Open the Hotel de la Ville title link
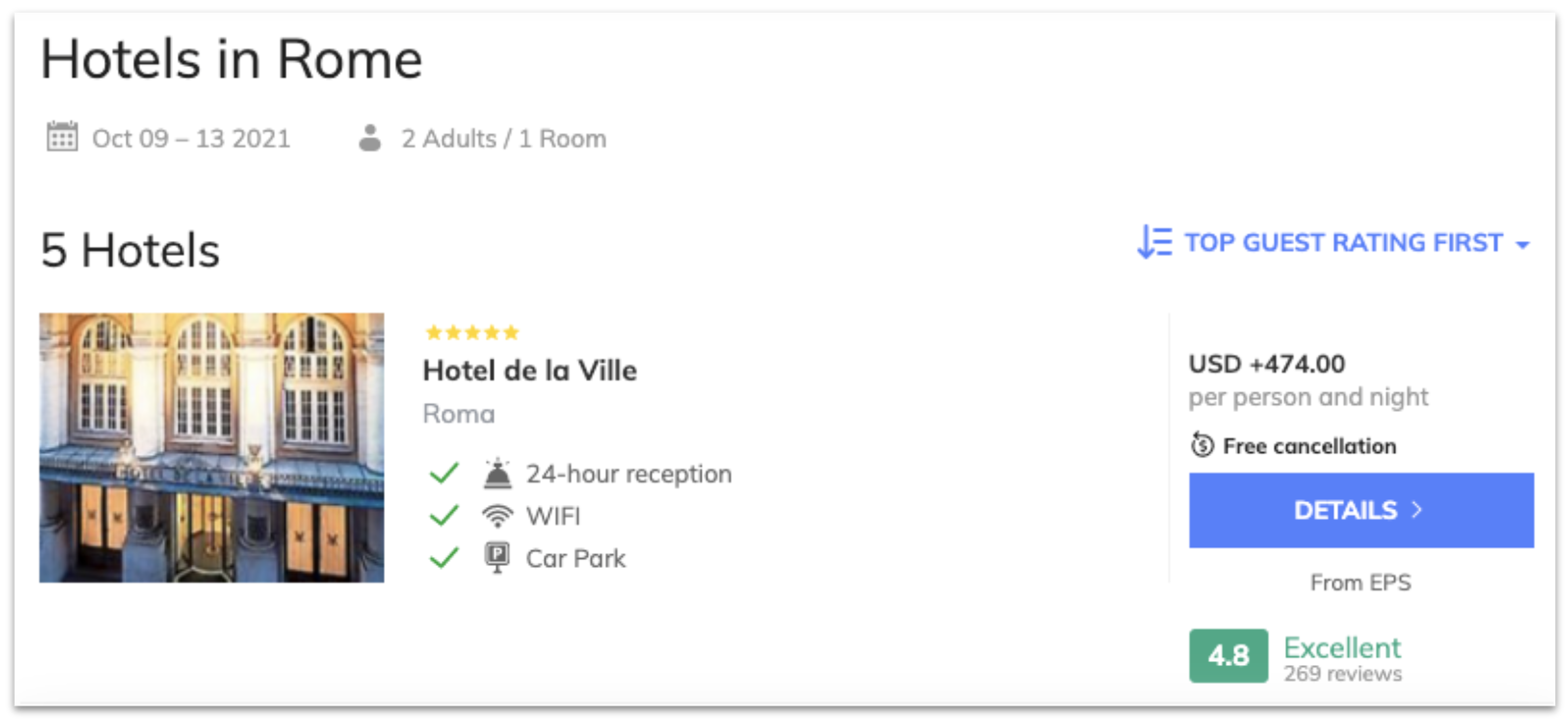This screenshot has width=1568, height=722. point(530,371)
